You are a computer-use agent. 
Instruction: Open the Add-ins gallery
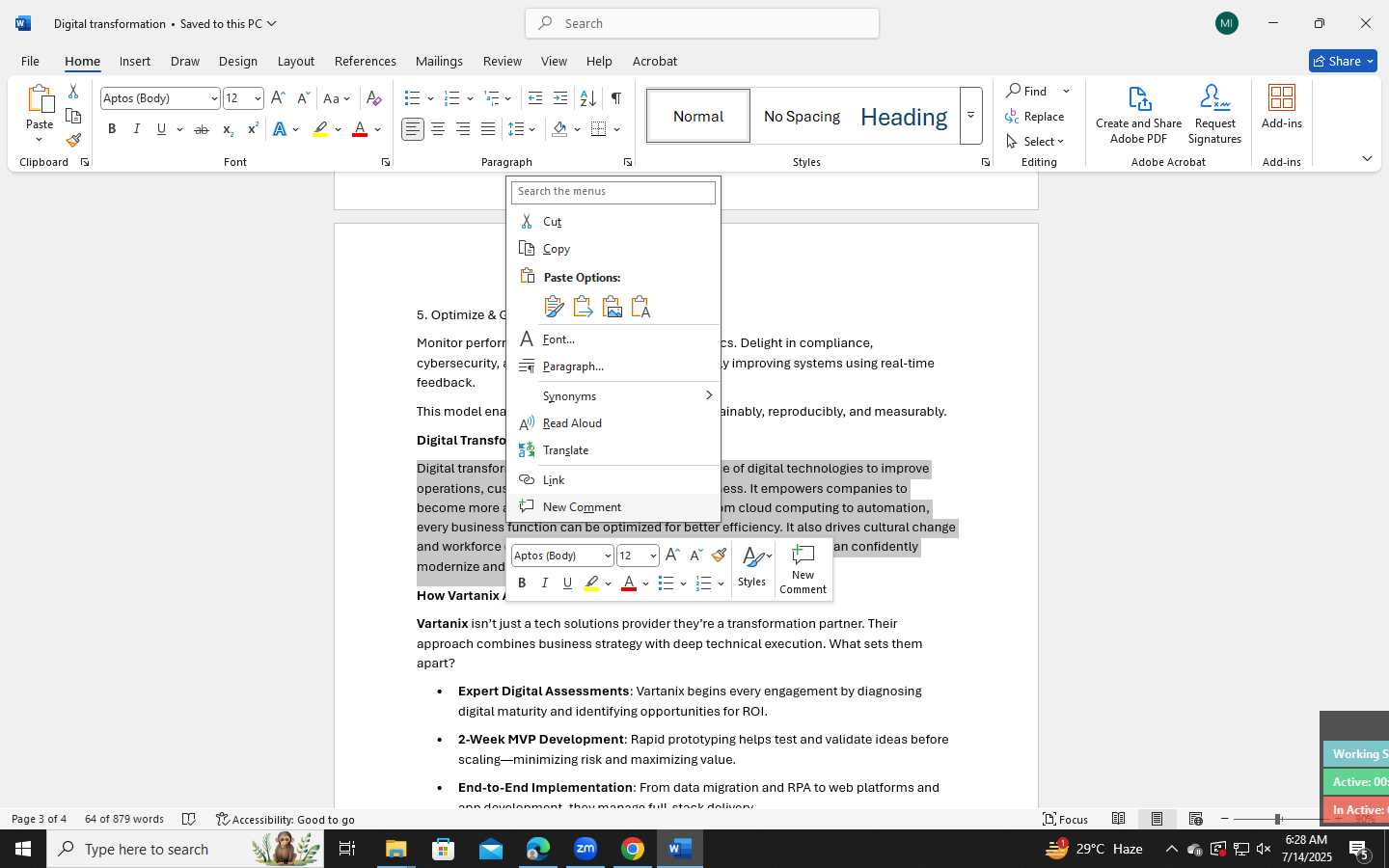click(1282, 107)
